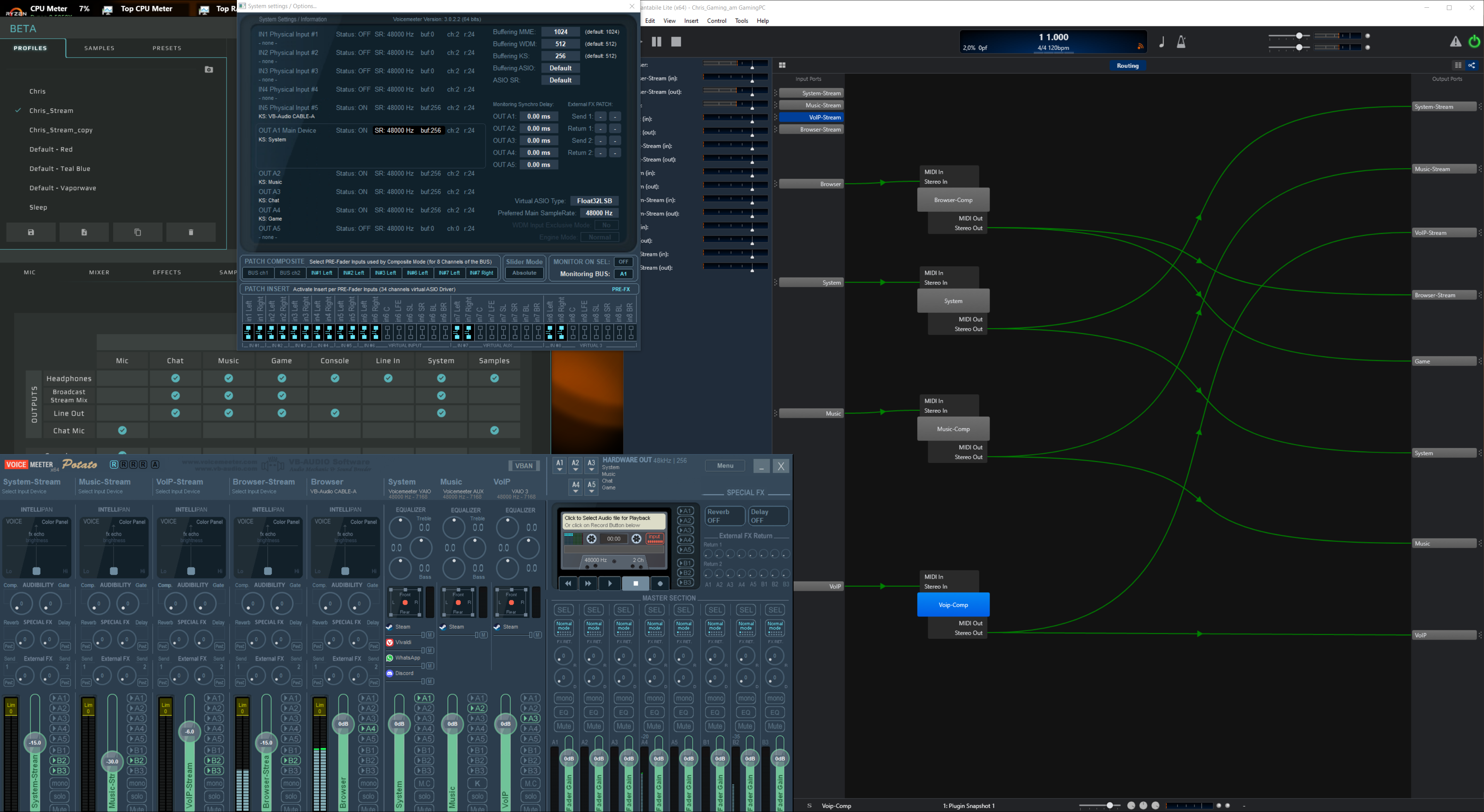Click the delete profile trash icon
This screenshot has height=812, width=1484.
coord(191,232)
